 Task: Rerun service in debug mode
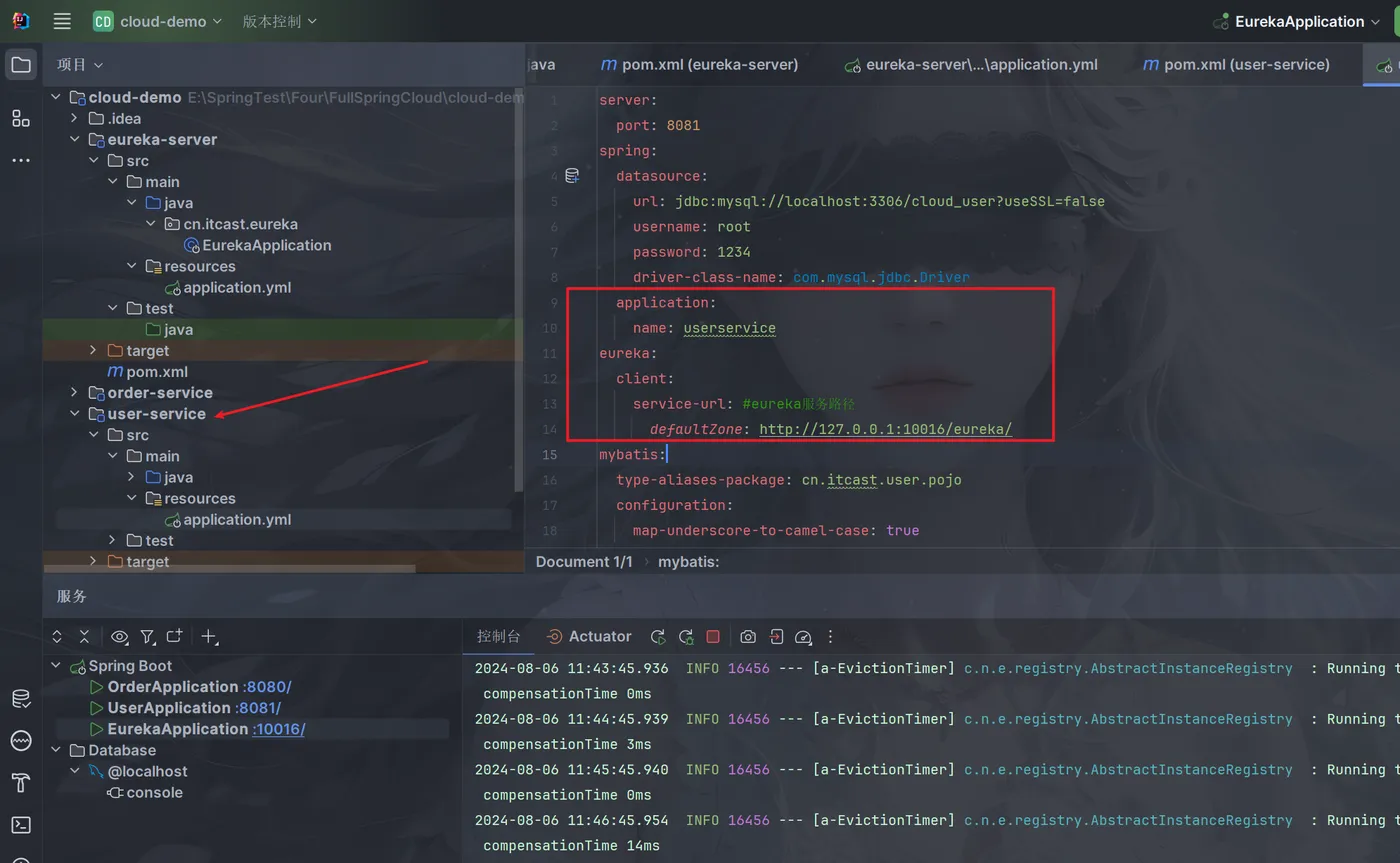[686, 636]
